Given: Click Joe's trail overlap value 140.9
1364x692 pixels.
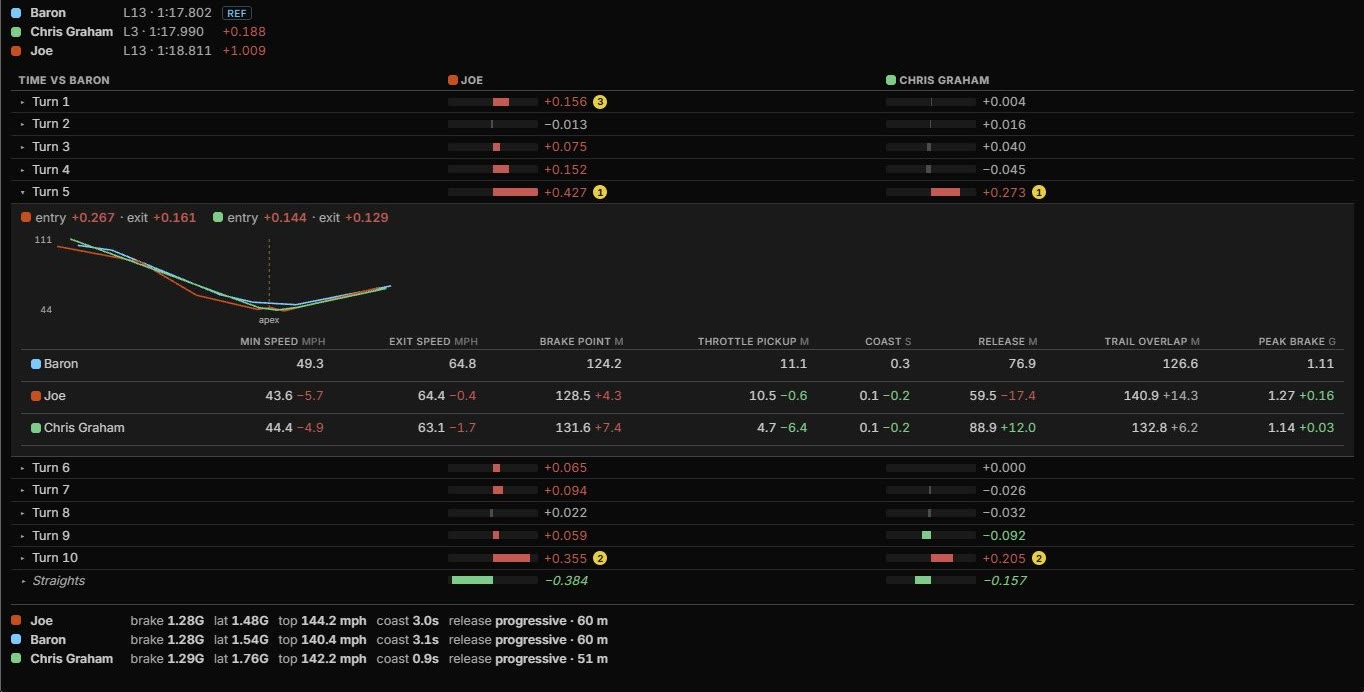Looking at the screenshot, I should [1141, 396].
